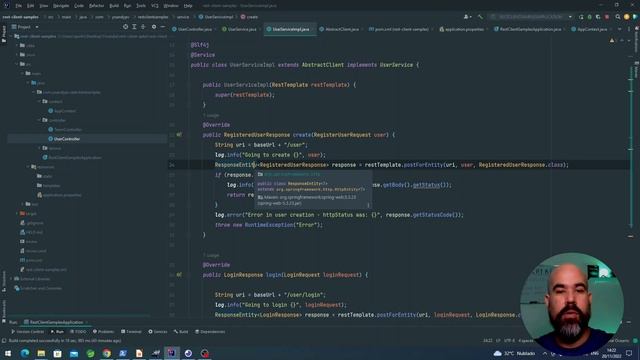
Task: Open the Build menu
Action: tap(114, 6)
